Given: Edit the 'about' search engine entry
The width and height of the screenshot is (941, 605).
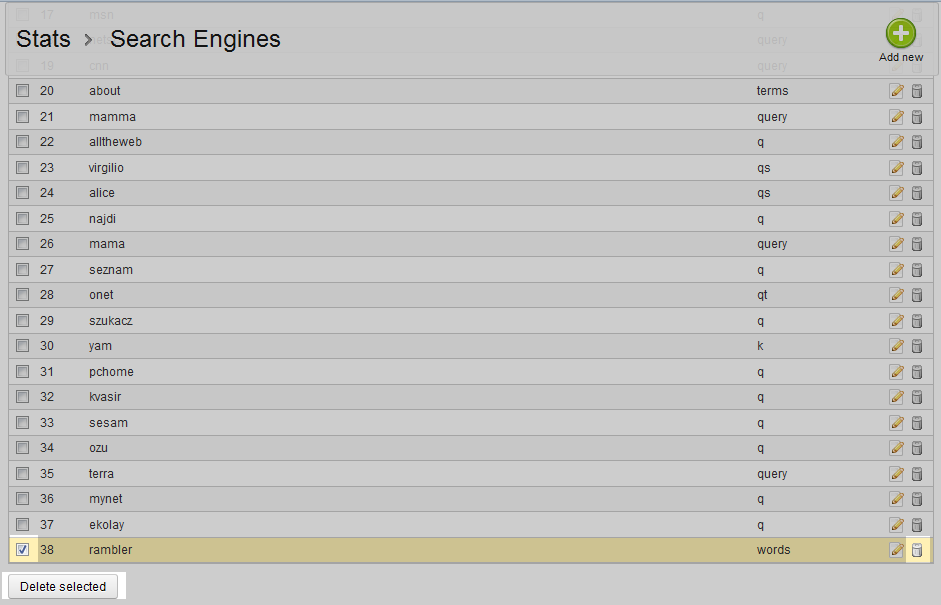Looking at the screenshot, I should (x=896, y=91).
